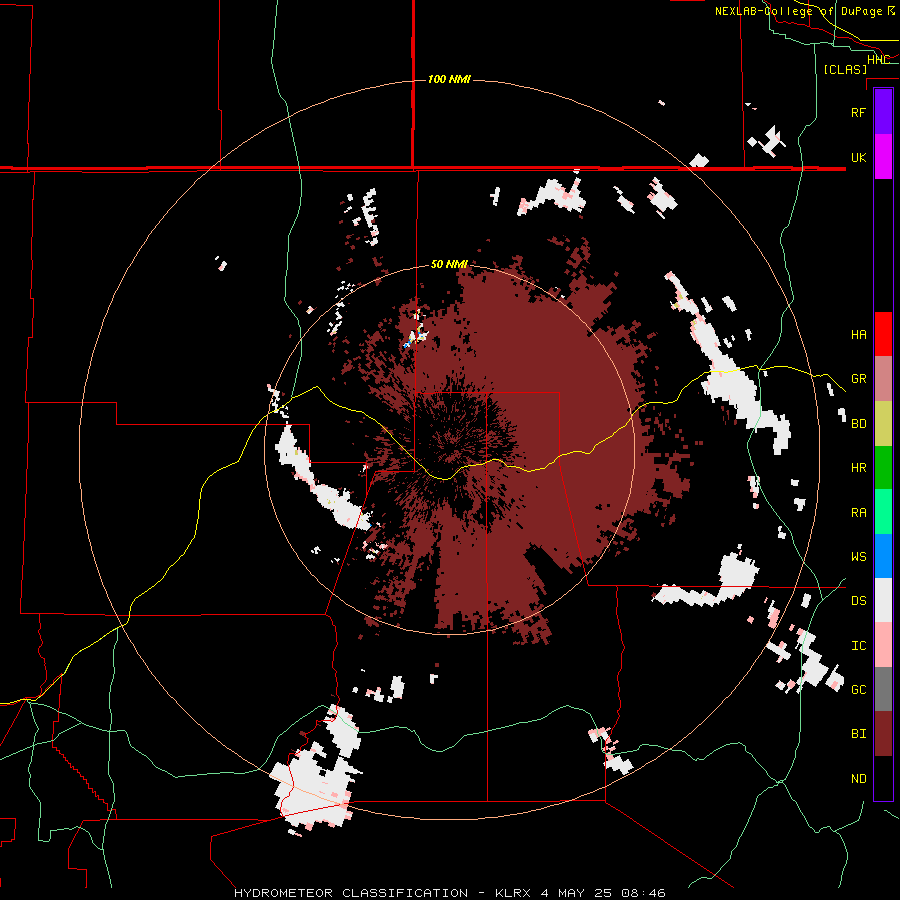Image resolution: width=900 pixels, height=900 pixels.
Task: Click the 'HHC' product code text
Action: (x=878, y=60)
